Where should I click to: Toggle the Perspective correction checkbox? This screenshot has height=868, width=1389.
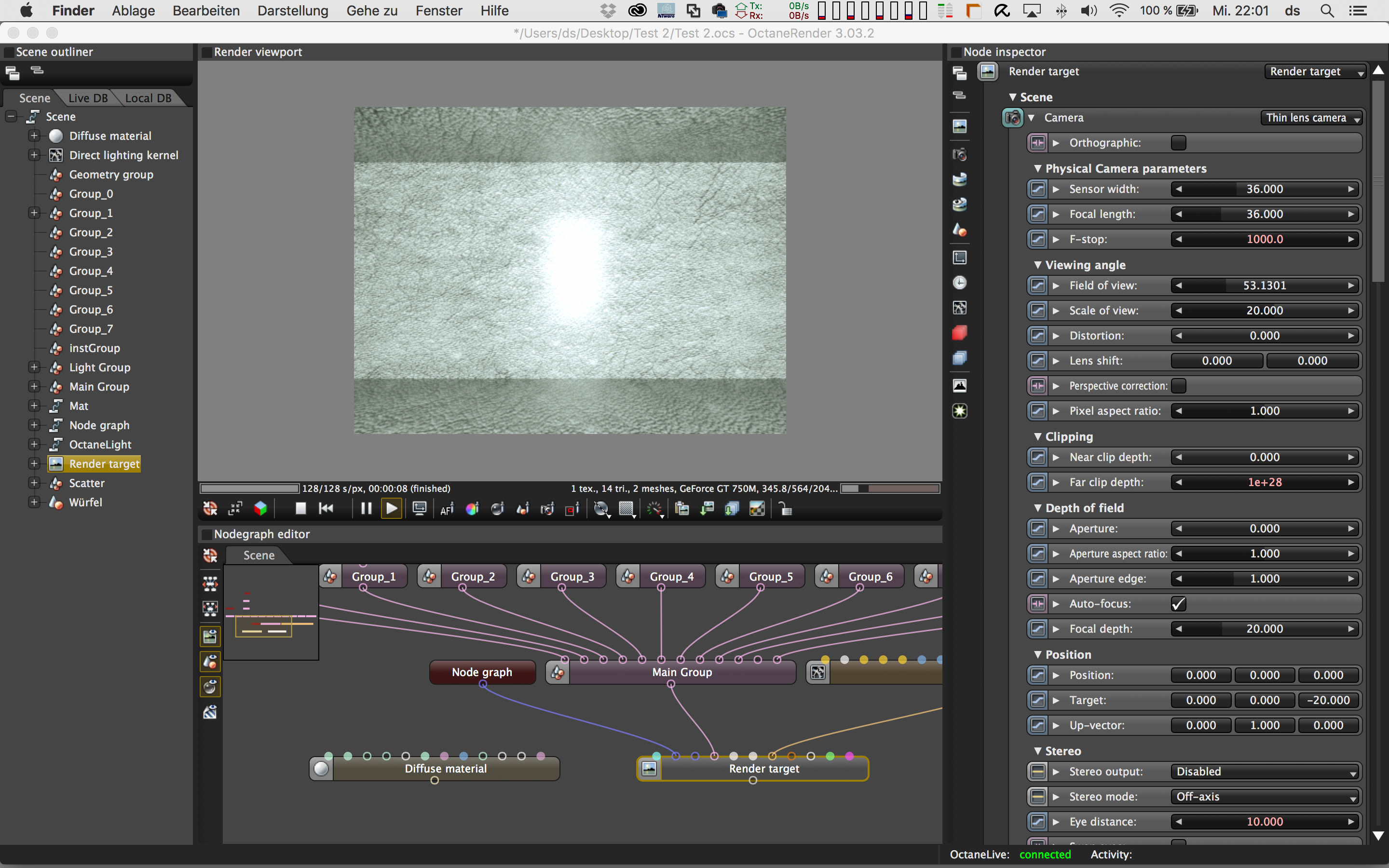click(1178, 386)
